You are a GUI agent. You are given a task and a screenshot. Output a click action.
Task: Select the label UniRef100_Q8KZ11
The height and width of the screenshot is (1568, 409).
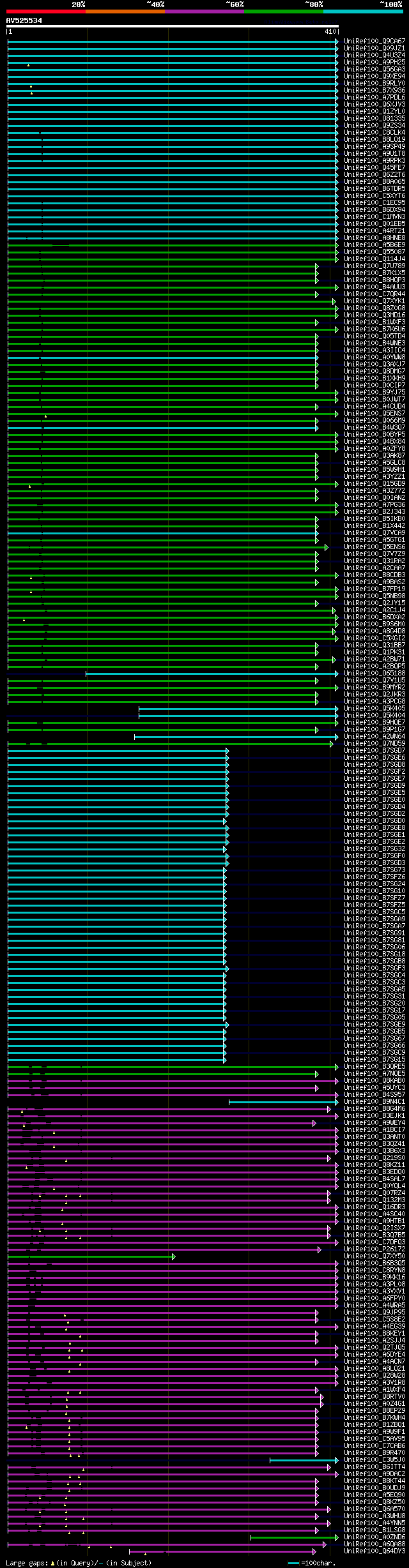(x=374, y=1165)
